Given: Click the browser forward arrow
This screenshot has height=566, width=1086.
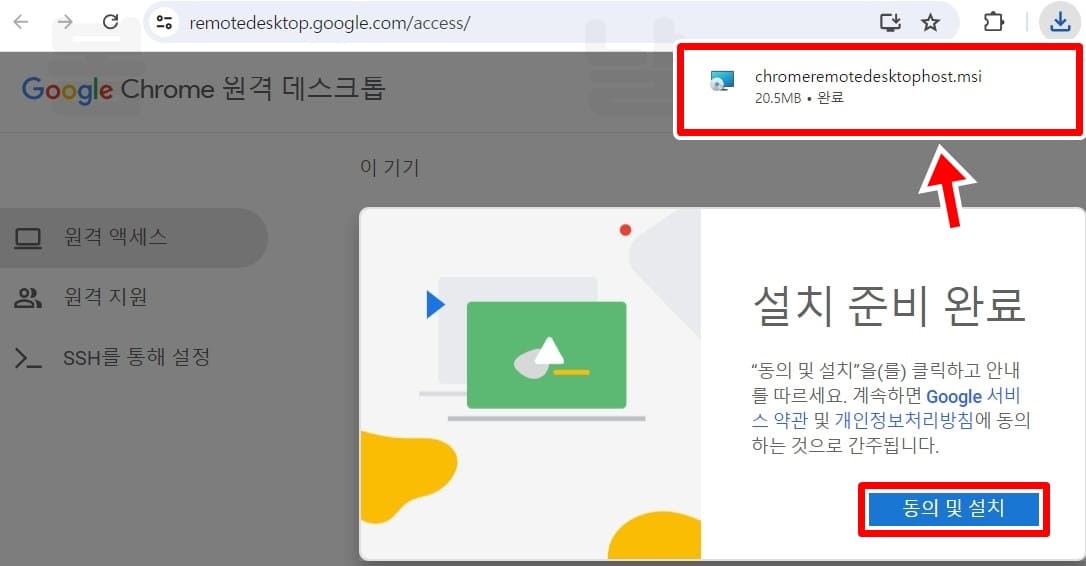Looking at the screenshot, I should point(65,22).
